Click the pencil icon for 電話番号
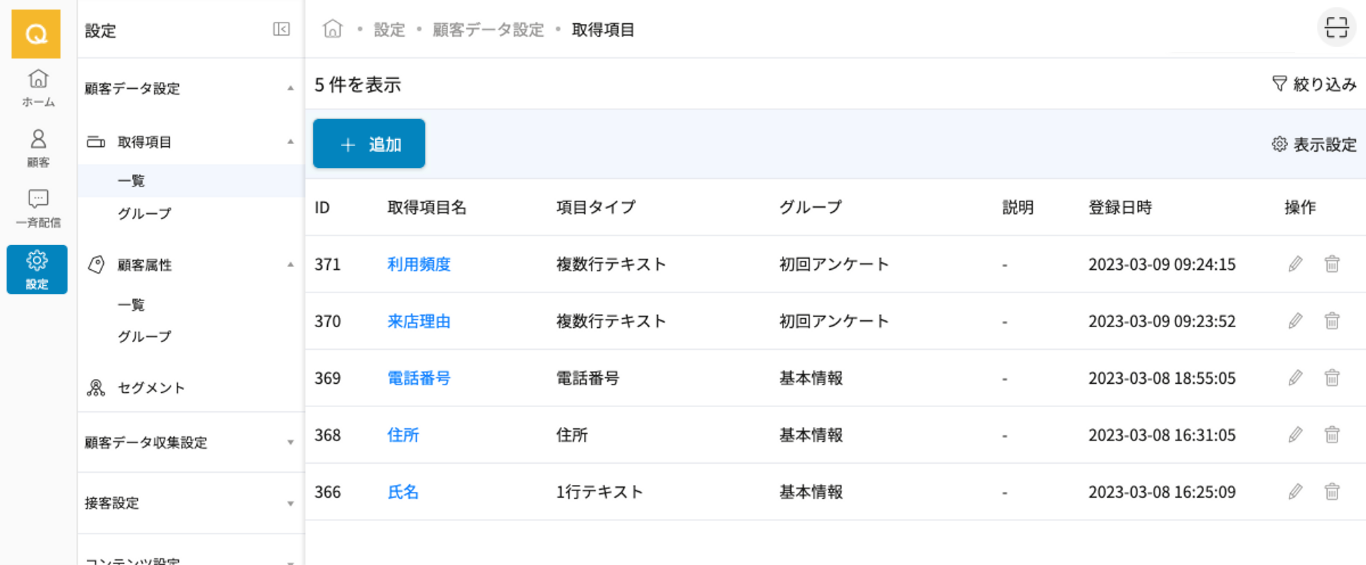 (x=1295, y=378)
